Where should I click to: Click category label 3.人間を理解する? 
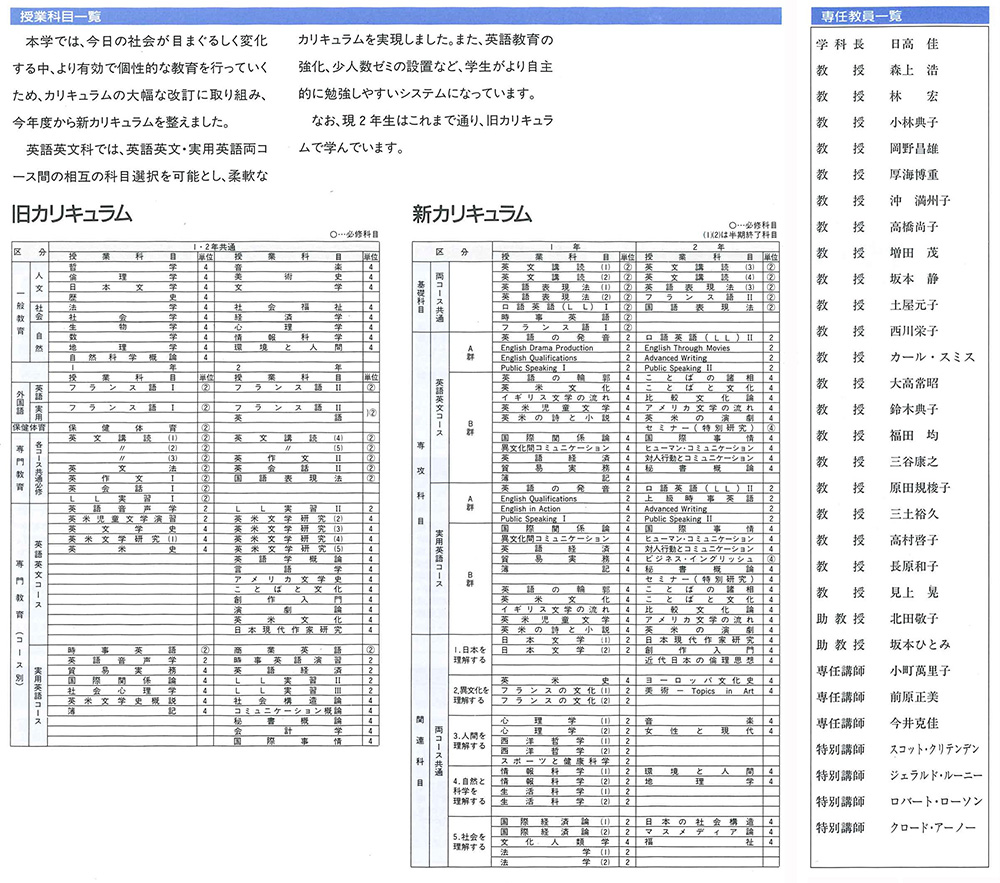point(469,741)
